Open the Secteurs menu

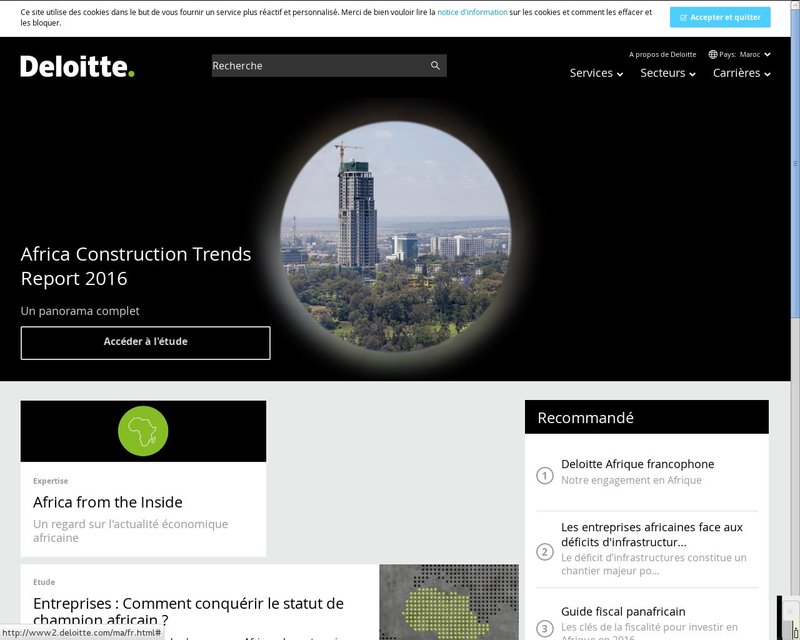(x=668, y=73)
